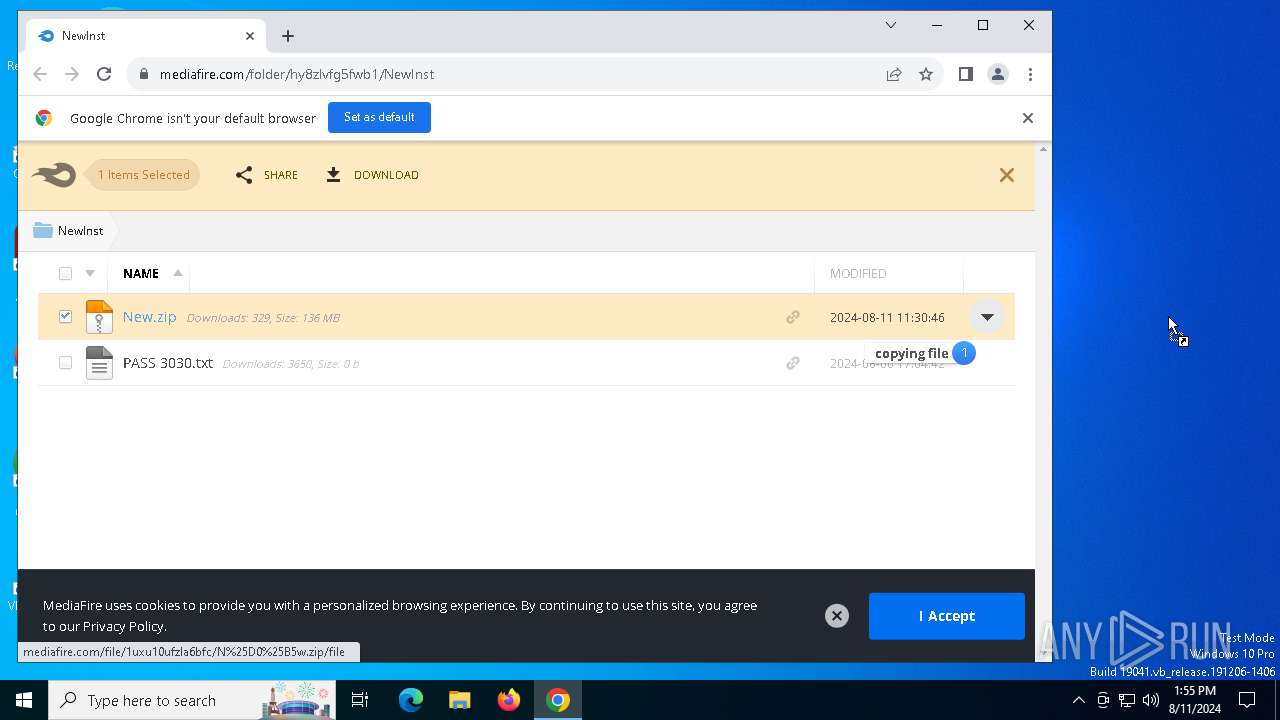Open the New.zip file link
Image resolution: width=1280 pixels, height=720 pixels.
(x=150, y=317)
